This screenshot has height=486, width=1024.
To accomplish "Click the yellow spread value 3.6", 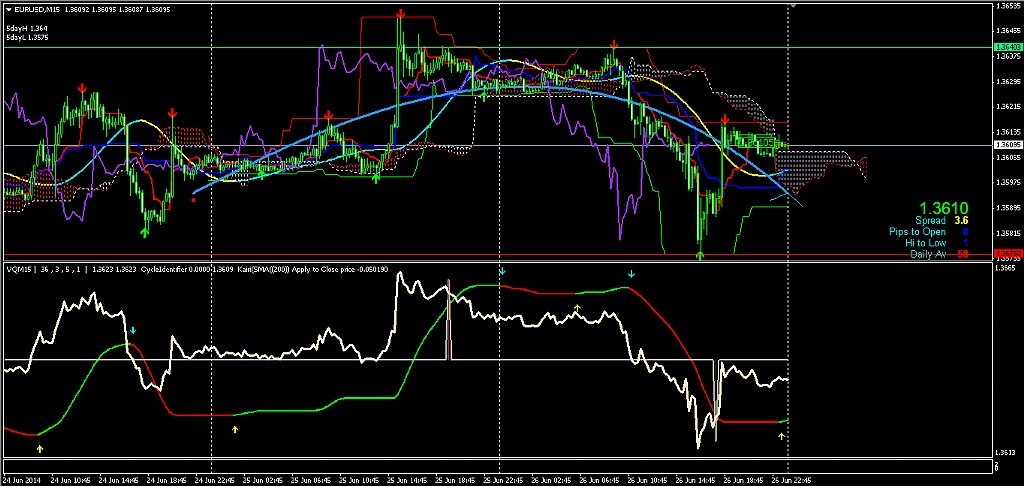I will pos(961,221).
